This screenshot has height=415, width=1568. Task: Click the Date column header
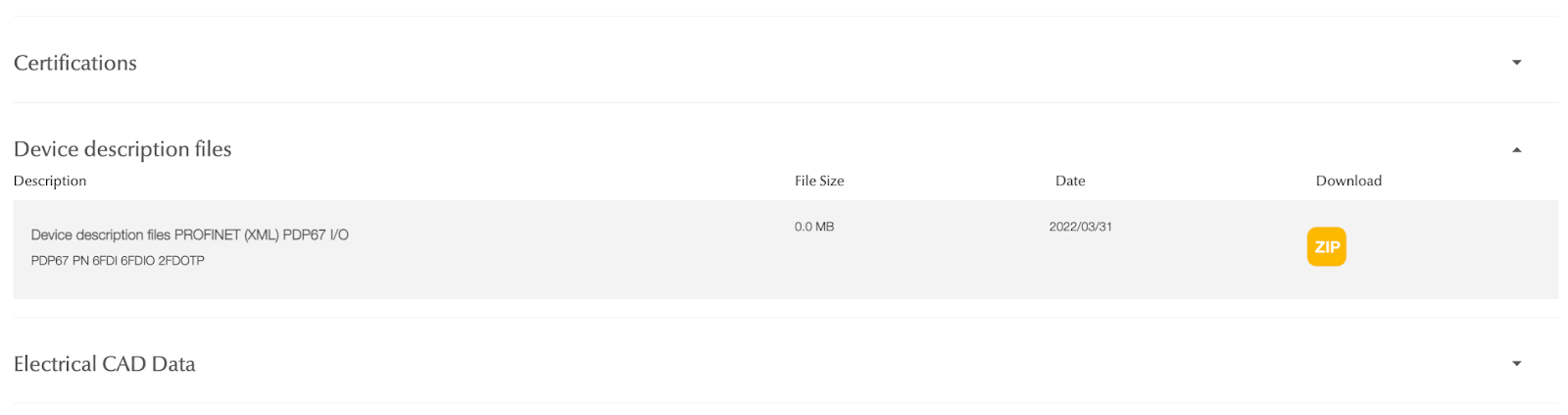pos(1070,181)
